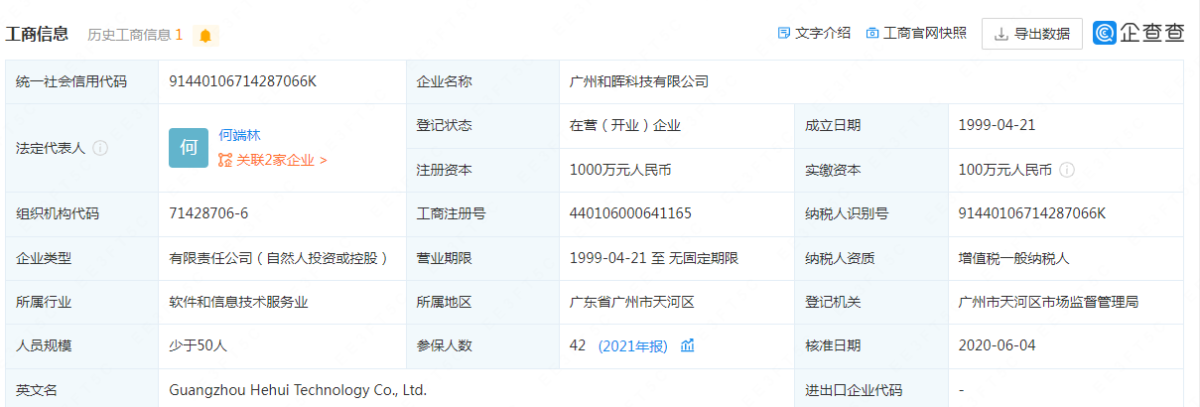
Task: Select the 工商信息 heading tab
Action: pos(37,34)
